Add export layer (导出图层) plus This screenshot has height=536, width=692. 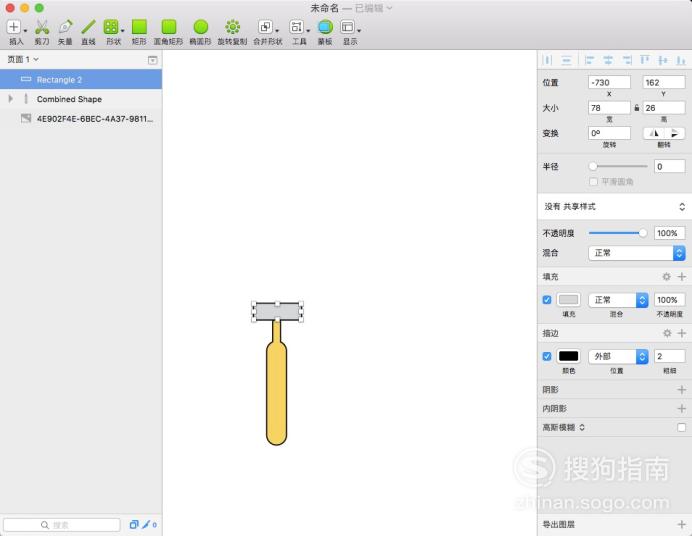tap(682, 525)
